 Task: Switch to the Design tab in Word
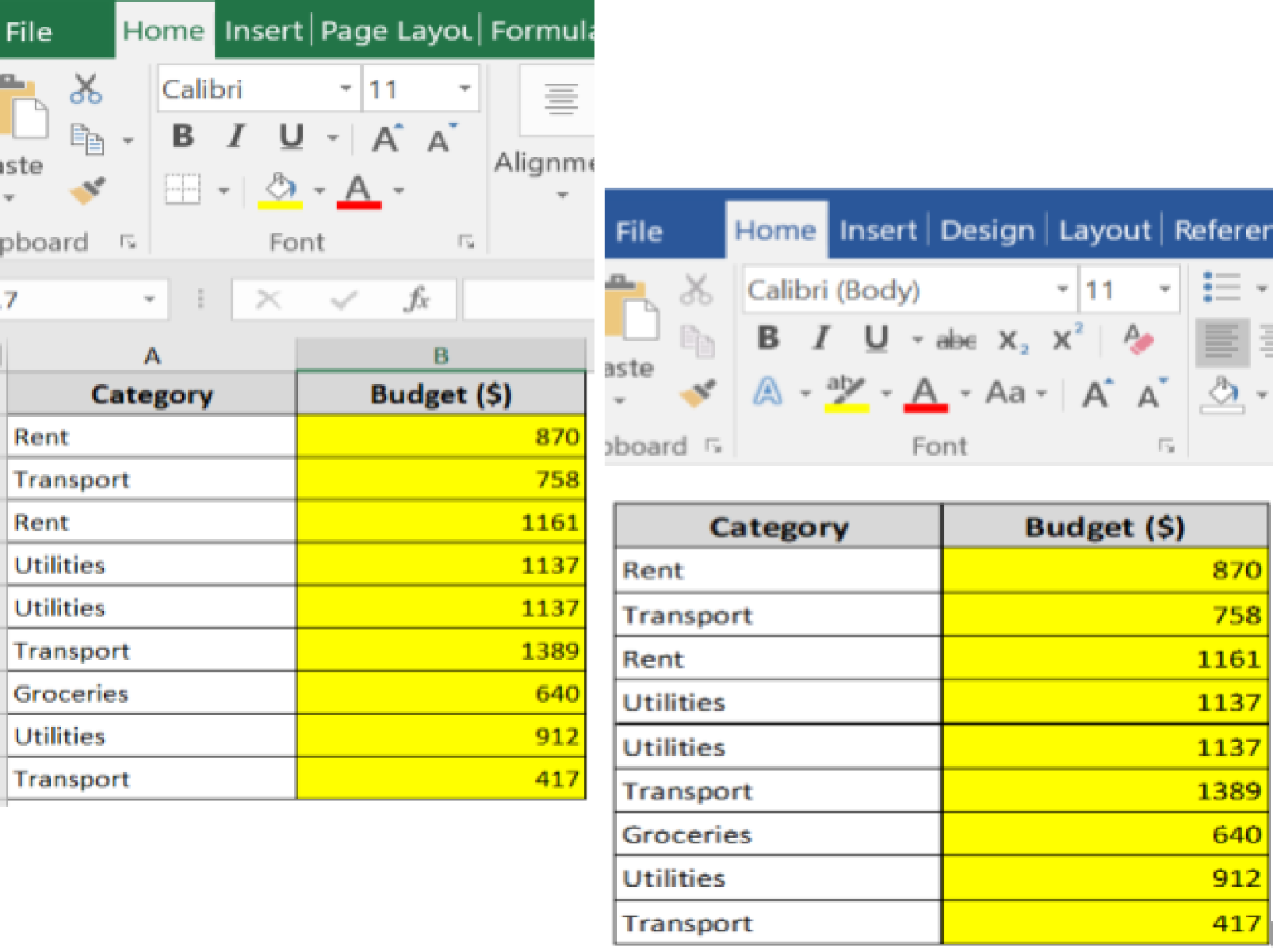[986, 230]
